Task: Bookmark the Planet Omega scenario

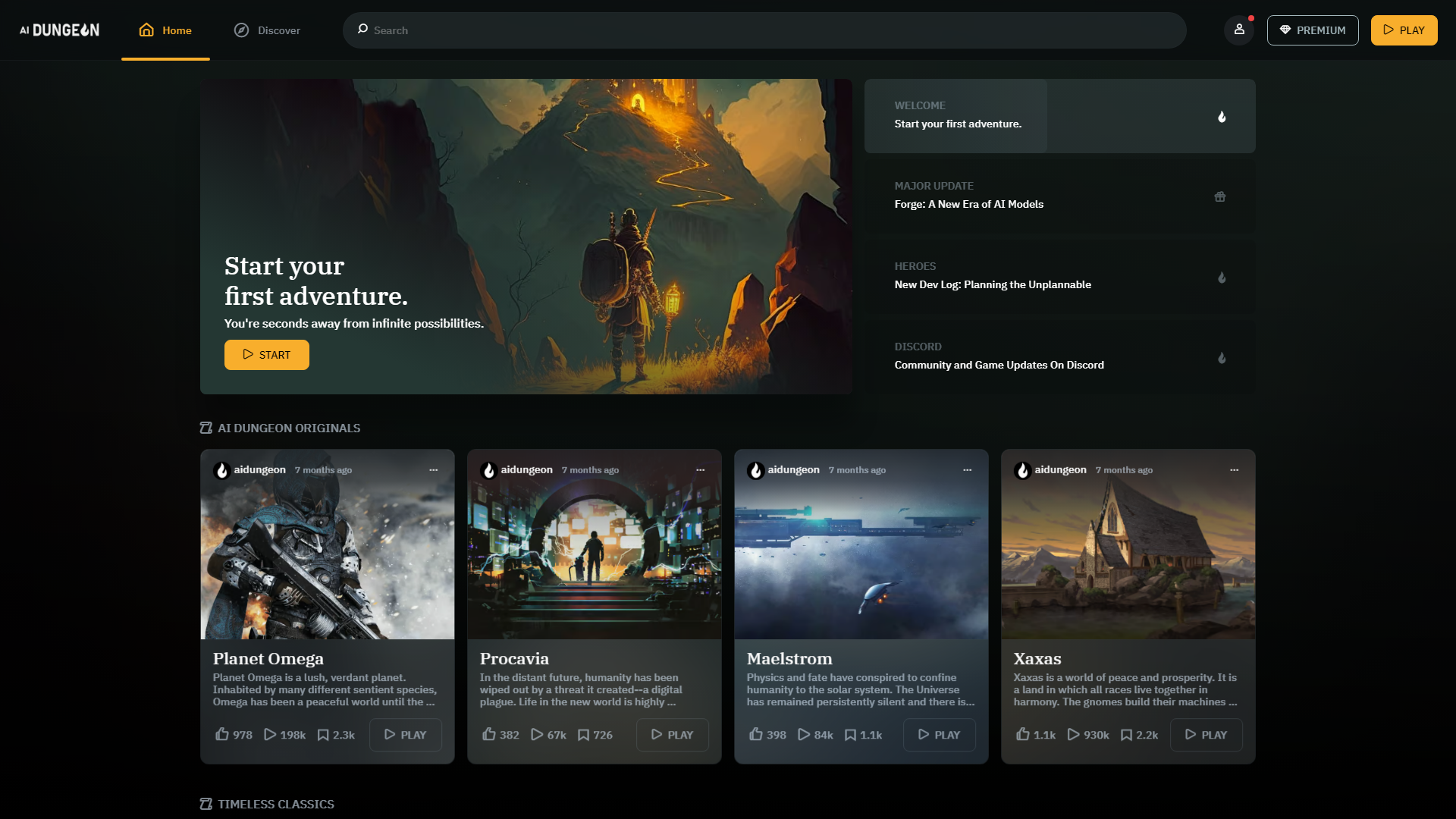Action: coord(336,734)
